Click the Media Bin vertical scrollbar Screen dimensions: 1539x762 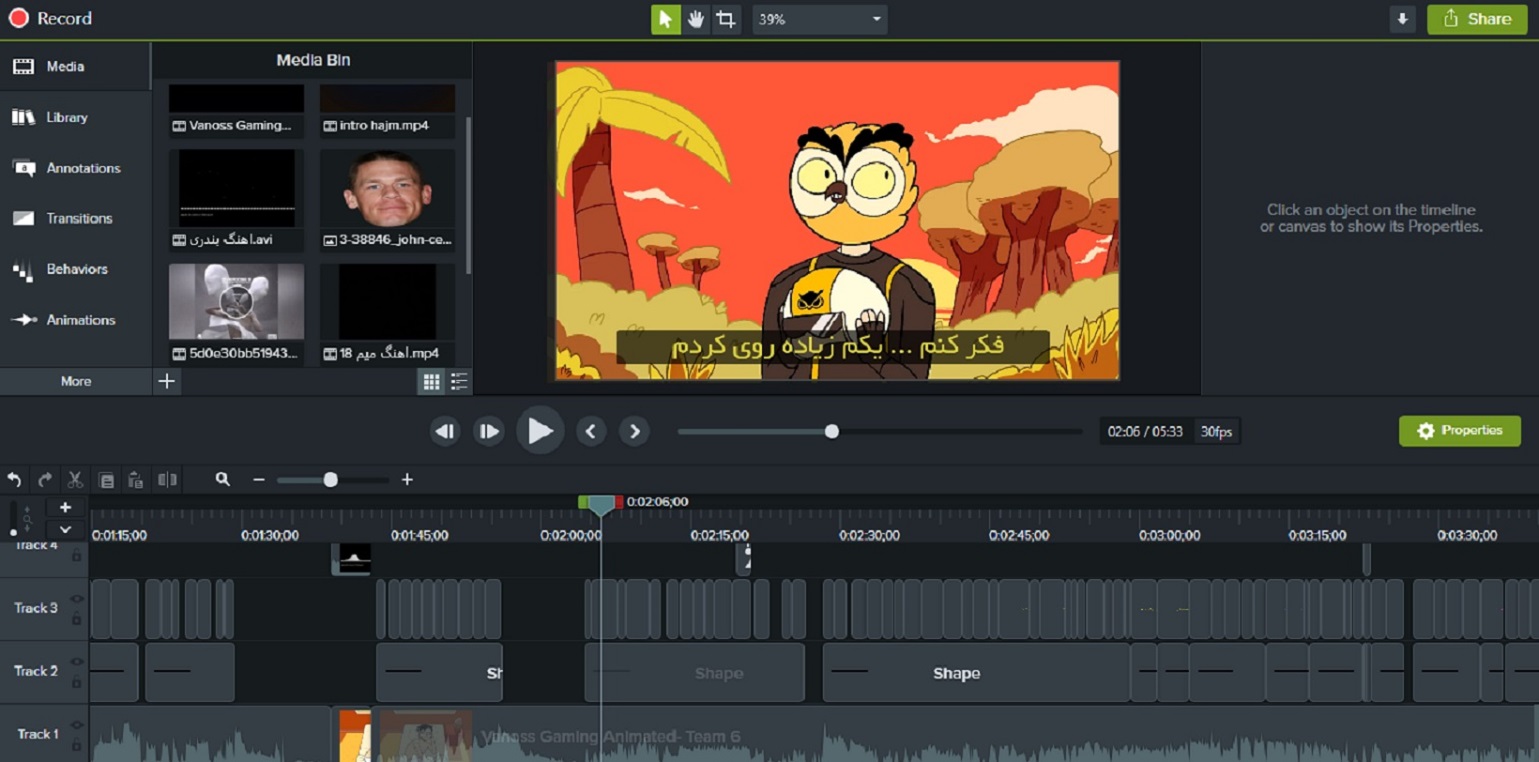pyautogui.click(x=469, y=195)
